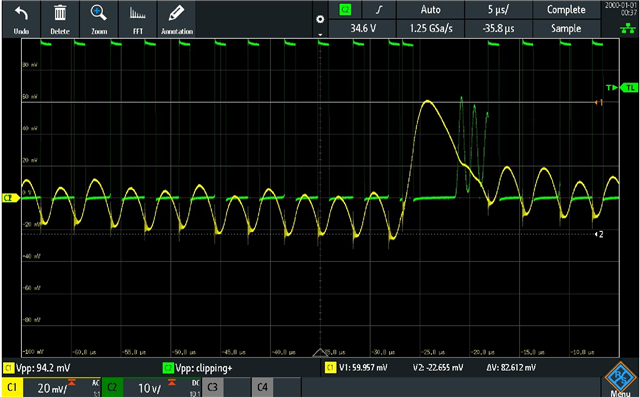Activate the Zoom magnifier tool
The width and height of the screenshot is (640, 397).
[x=99, y=19]
